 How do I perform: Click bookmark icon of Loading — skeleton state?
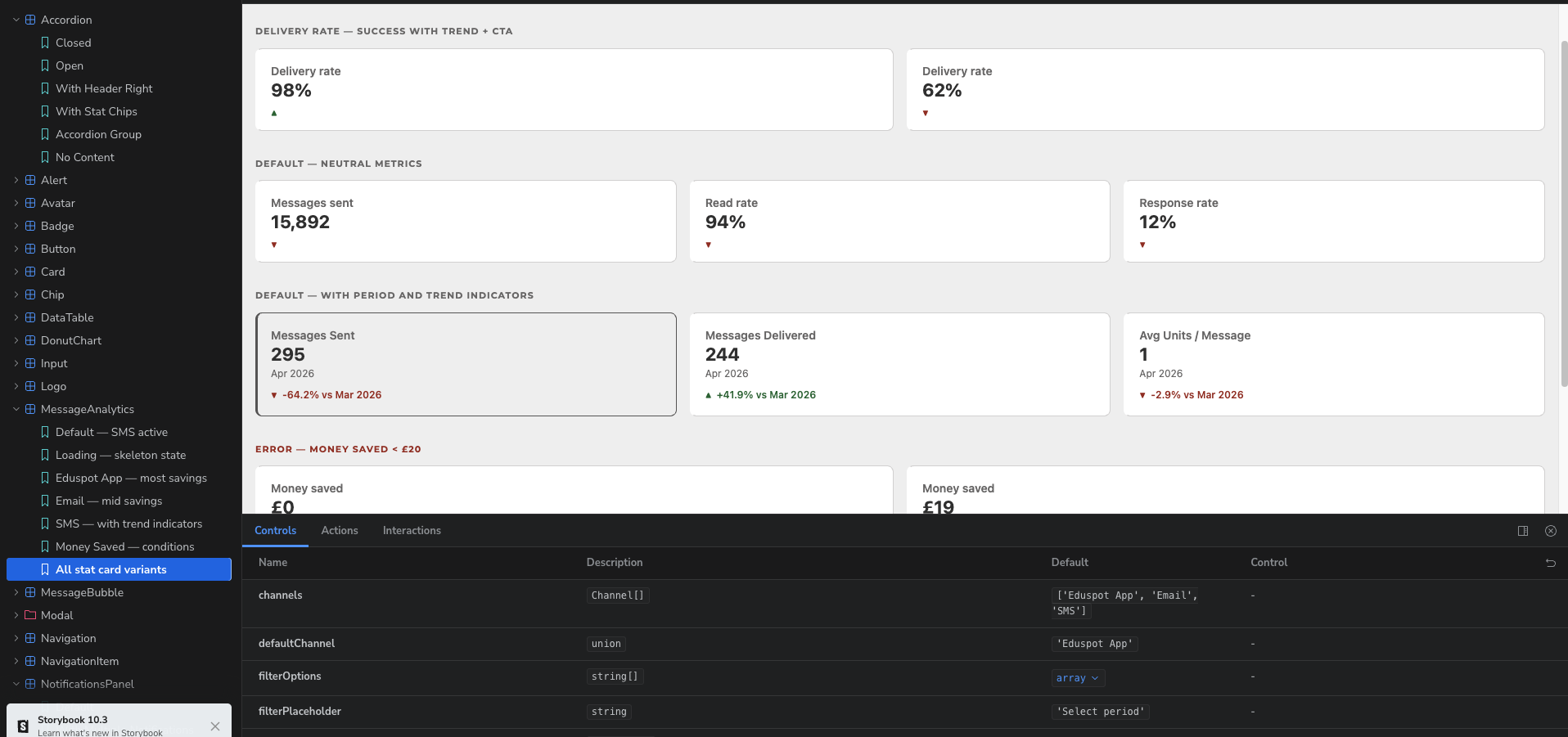[x=45, y=455]
